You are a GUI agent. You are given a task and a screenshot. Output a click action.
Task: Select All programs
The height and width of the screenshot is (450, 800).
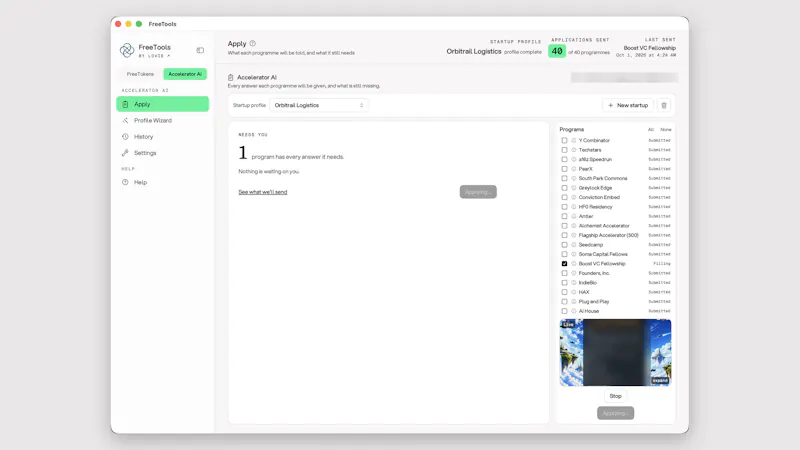coord(651,130)
